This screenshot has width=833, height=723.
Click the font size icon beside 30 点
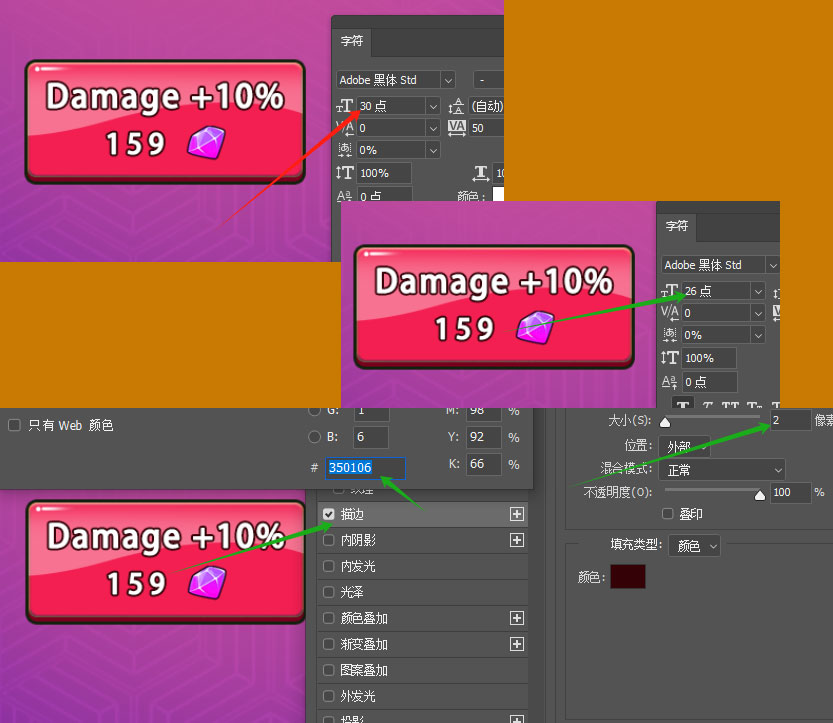[x=346, y=105]
